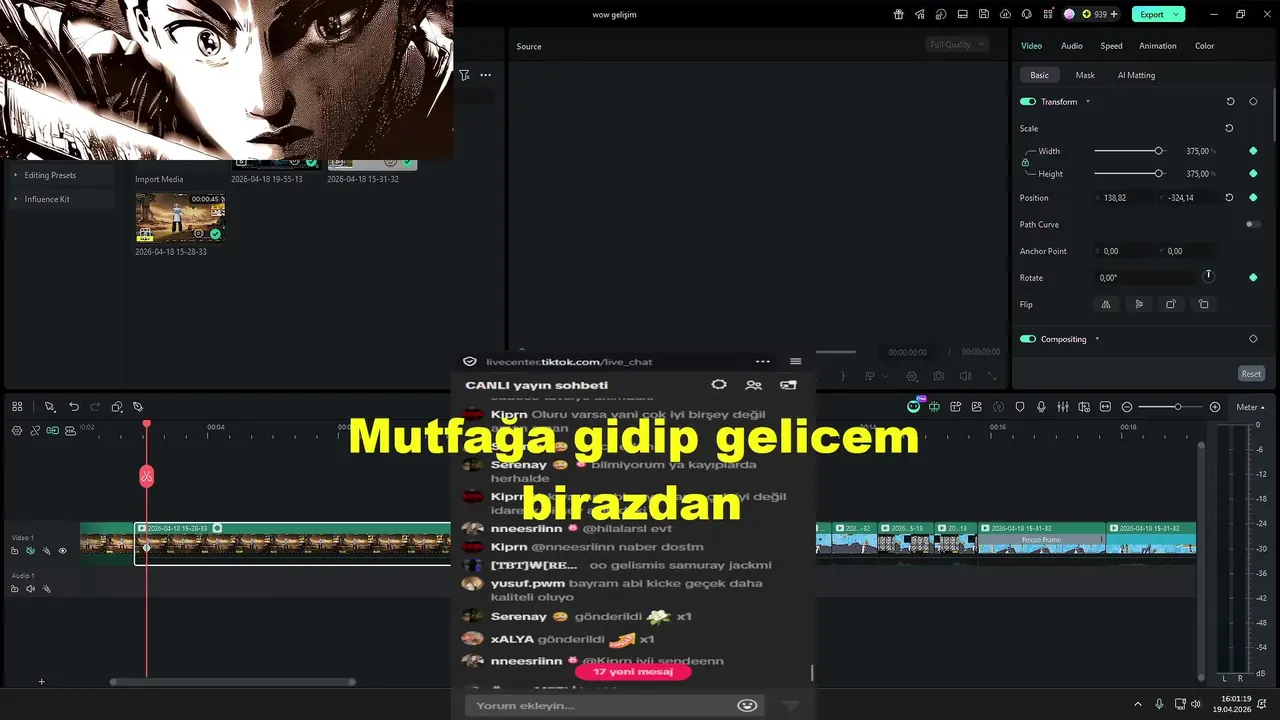Expand the Compositing section arrow

tap(1097, 339)
